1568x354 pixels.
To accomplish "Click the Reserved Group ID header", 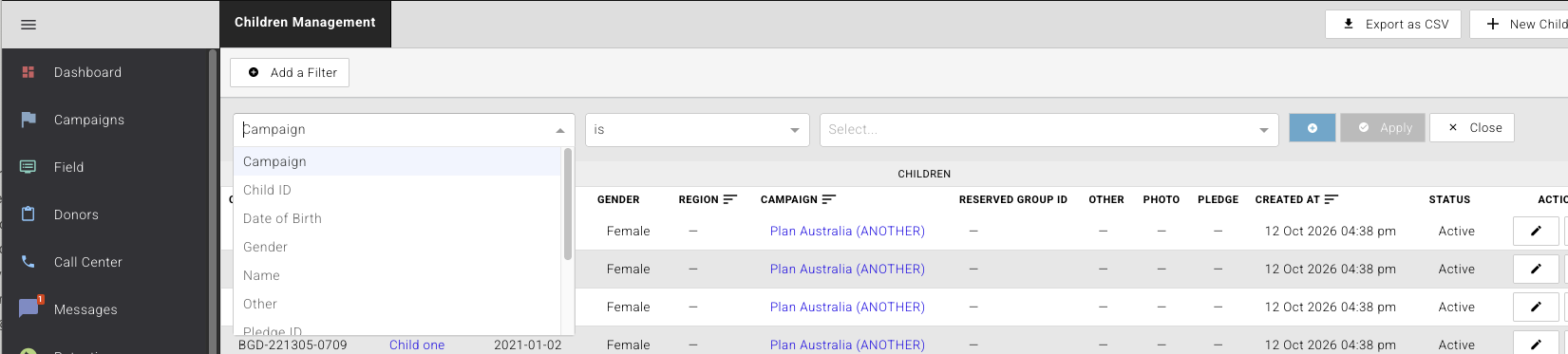I will click(1013, 199).
